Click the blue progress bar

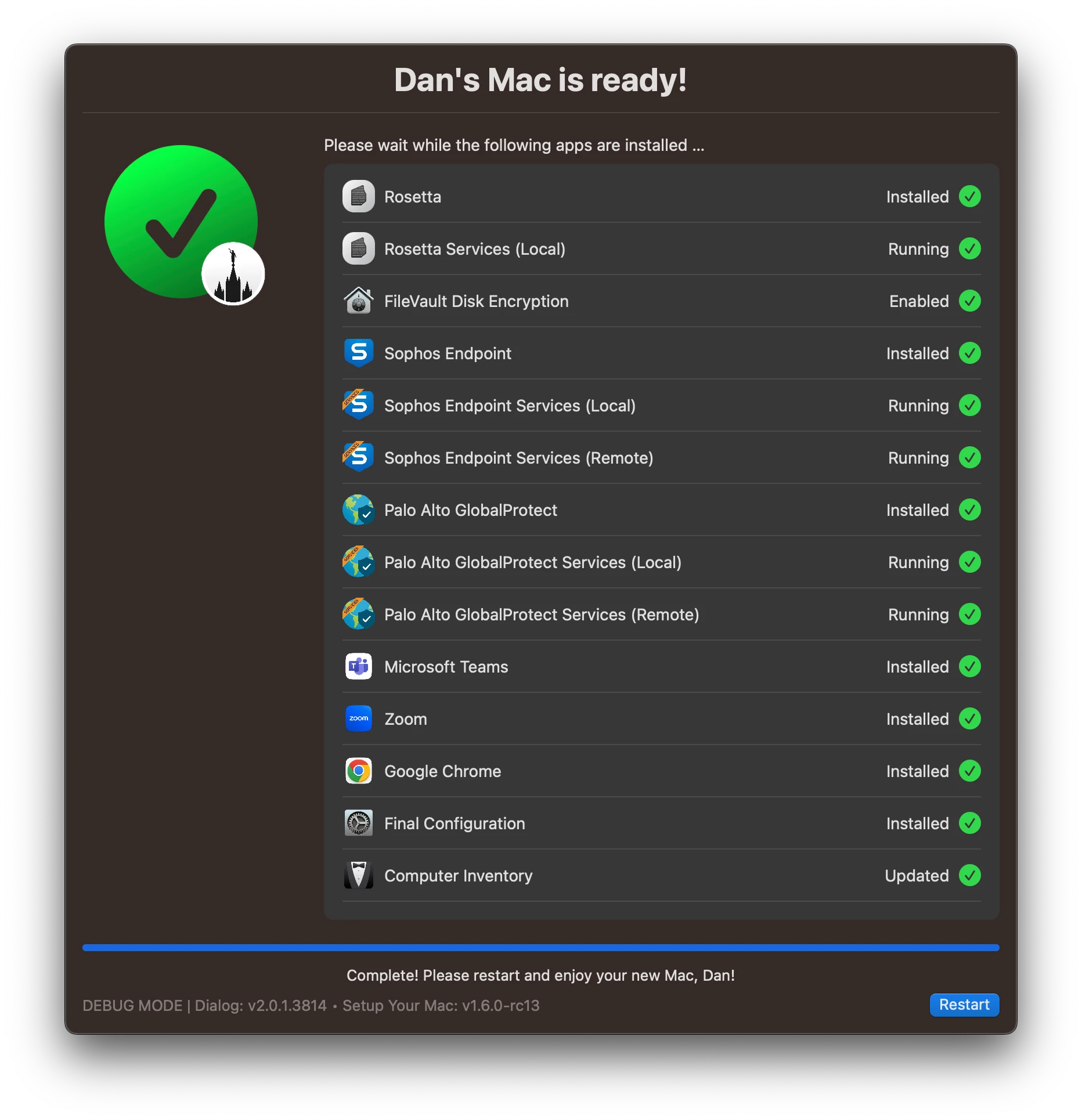540,948
